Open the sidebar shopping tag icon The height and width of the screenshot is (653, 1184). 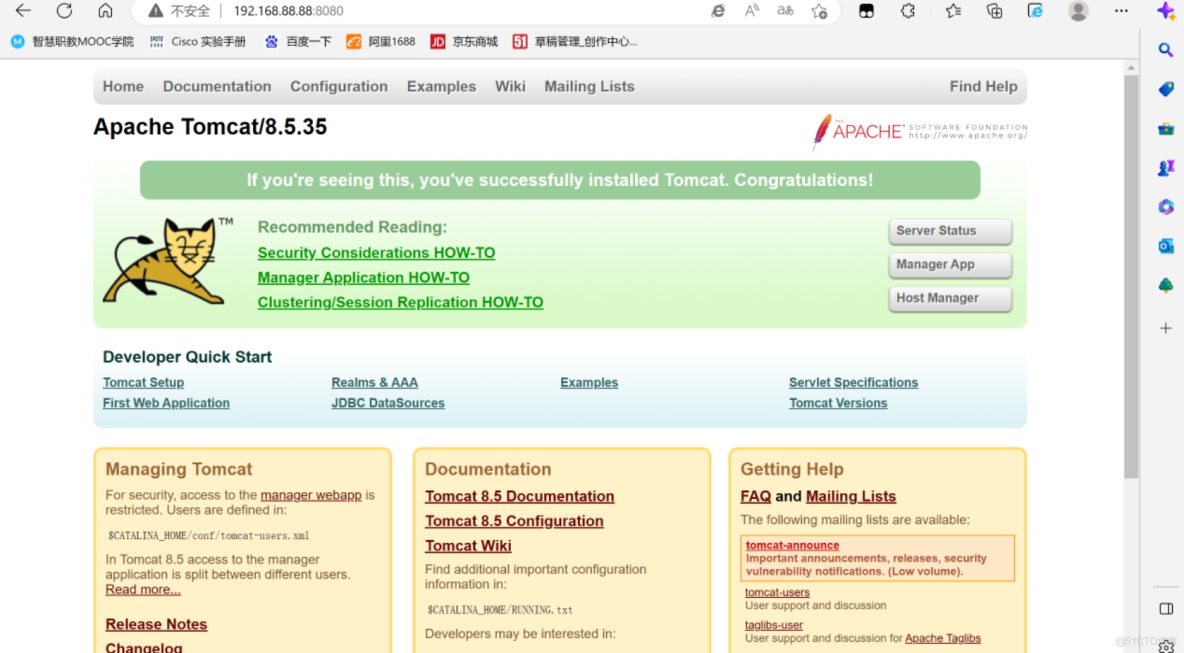1166,89
